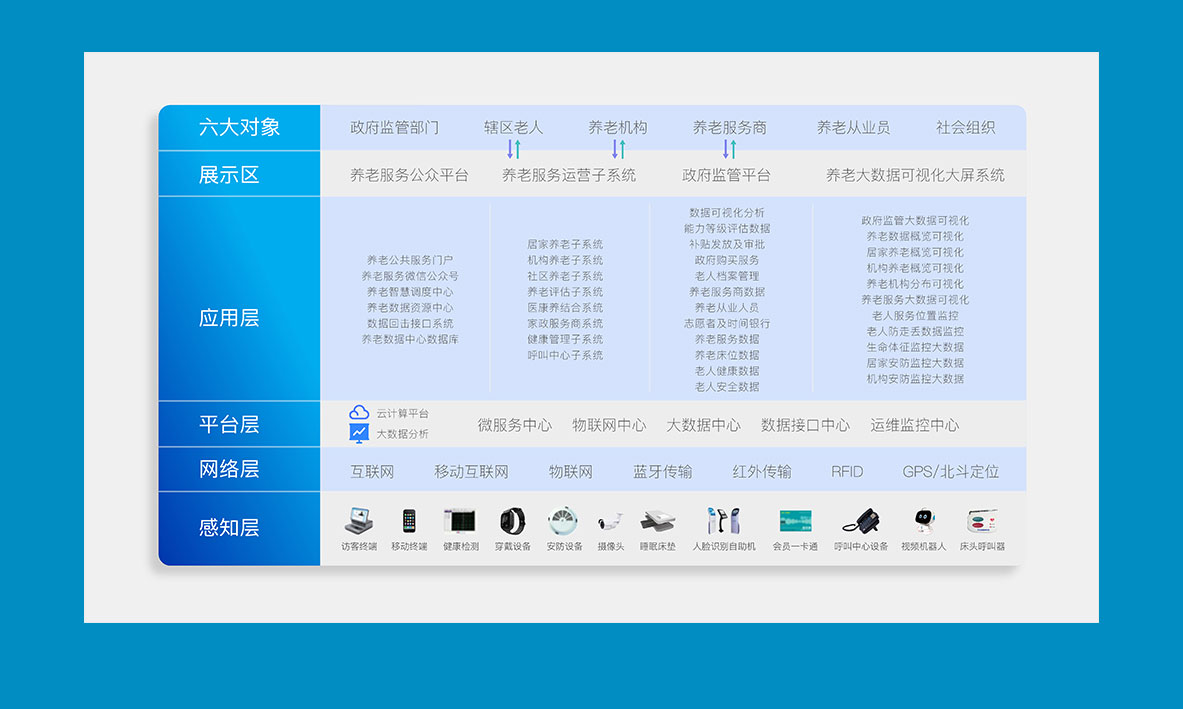
Task: Select the 移动终端 phone icon
Action: 409,521
